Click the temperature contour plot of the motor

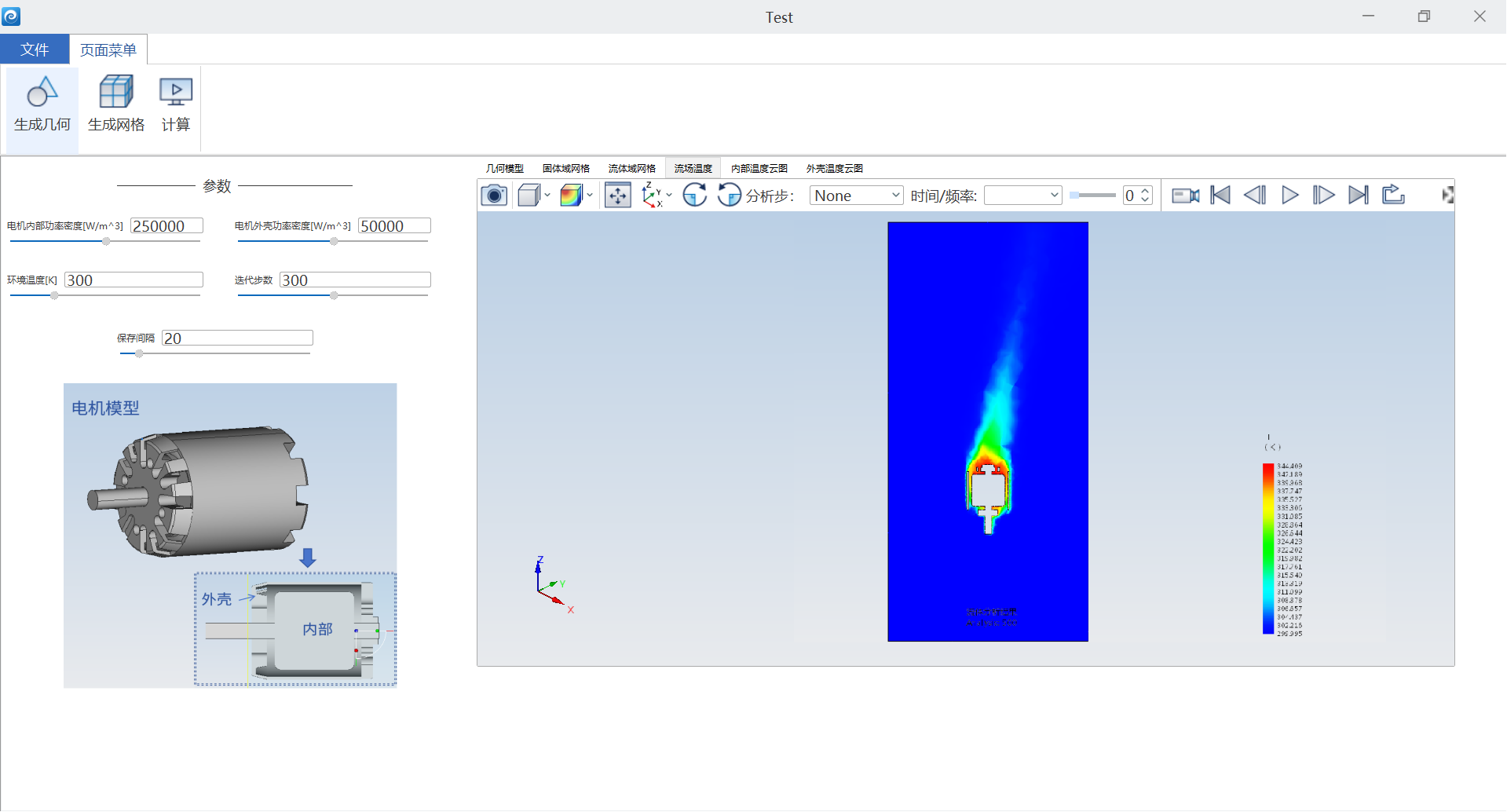(988, 432)
